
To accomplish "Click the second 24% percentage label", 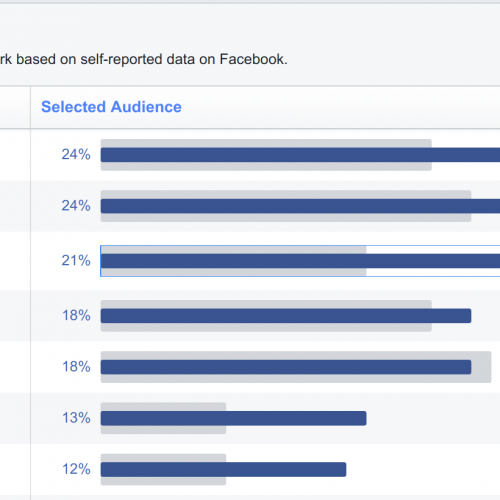I will pyautogui.click(x=76, y=206).
